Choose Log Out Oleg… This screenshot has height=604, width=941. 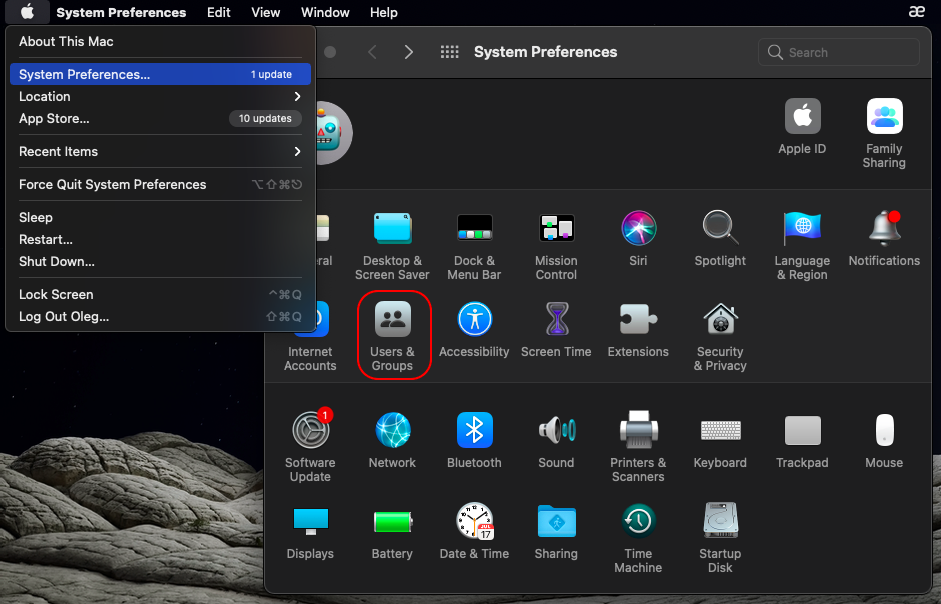coord(160,316)
